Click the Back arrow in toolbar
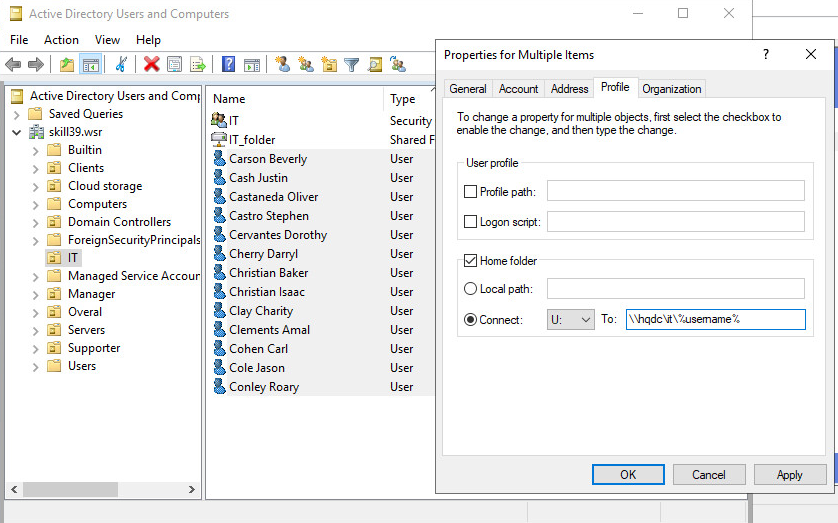Image resolution: width=838 pixels, height=523 pixels. (13, 65)
